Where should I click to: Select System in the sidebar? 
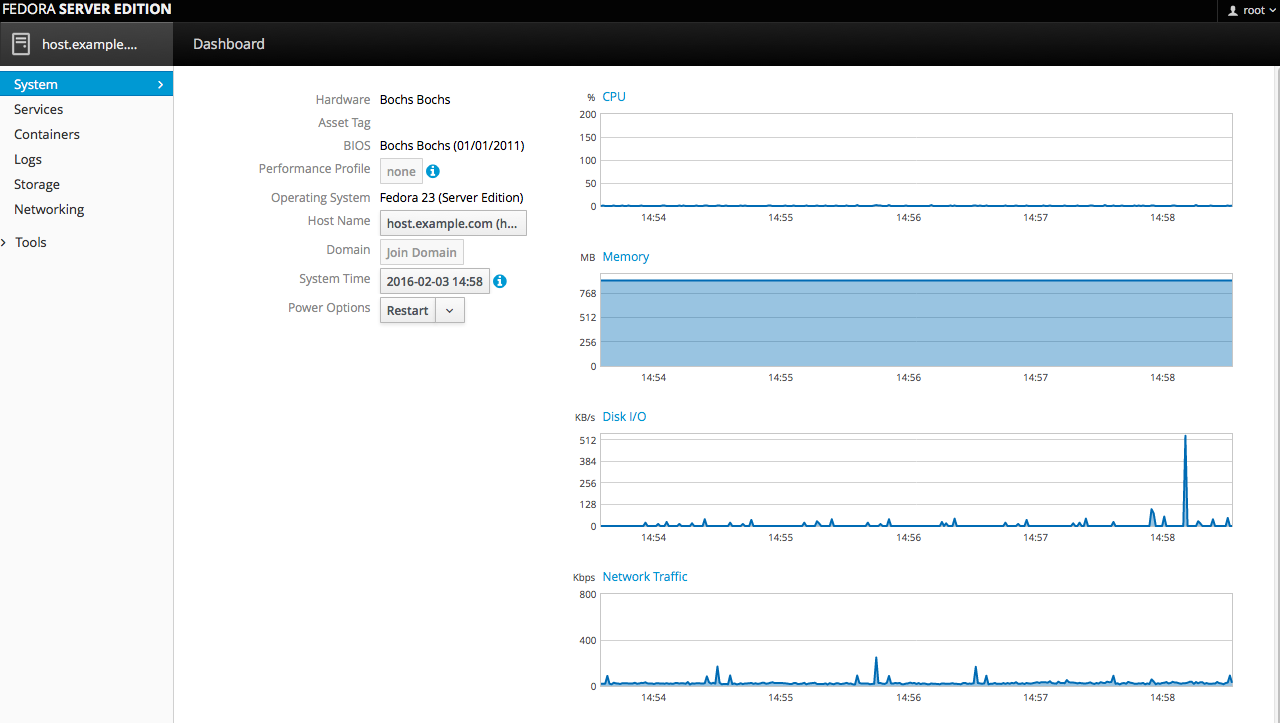(x=86, y=84)
